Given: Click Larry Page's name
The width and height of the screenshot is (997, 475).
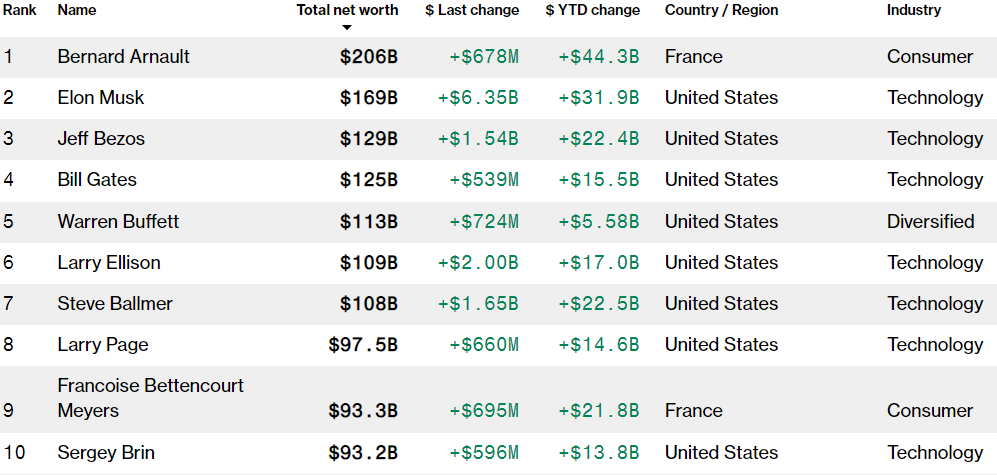Looking at the screenshot, I should [103, 345].
